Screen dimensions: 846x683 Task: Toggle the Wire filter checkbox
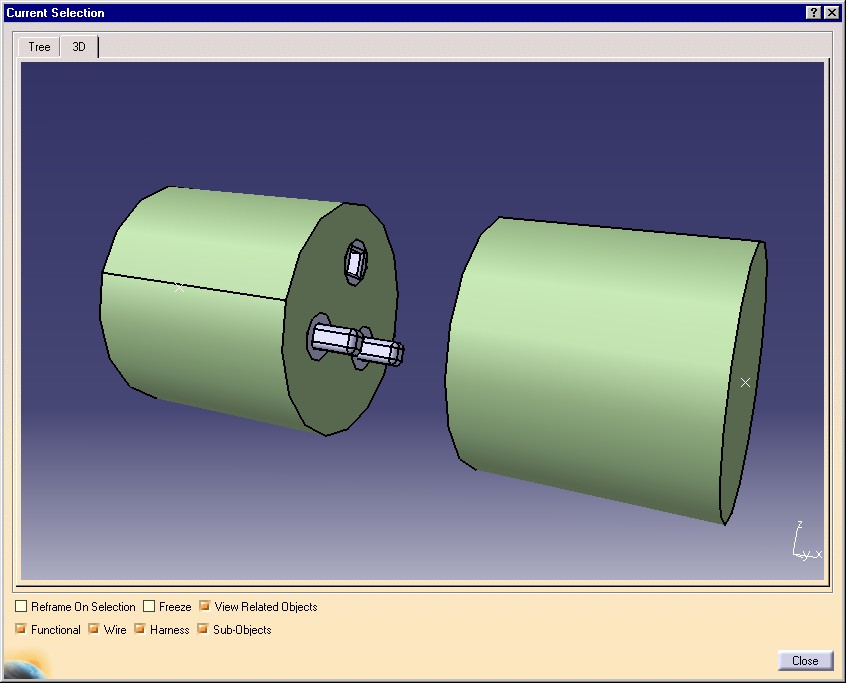(x=94, y=629)
